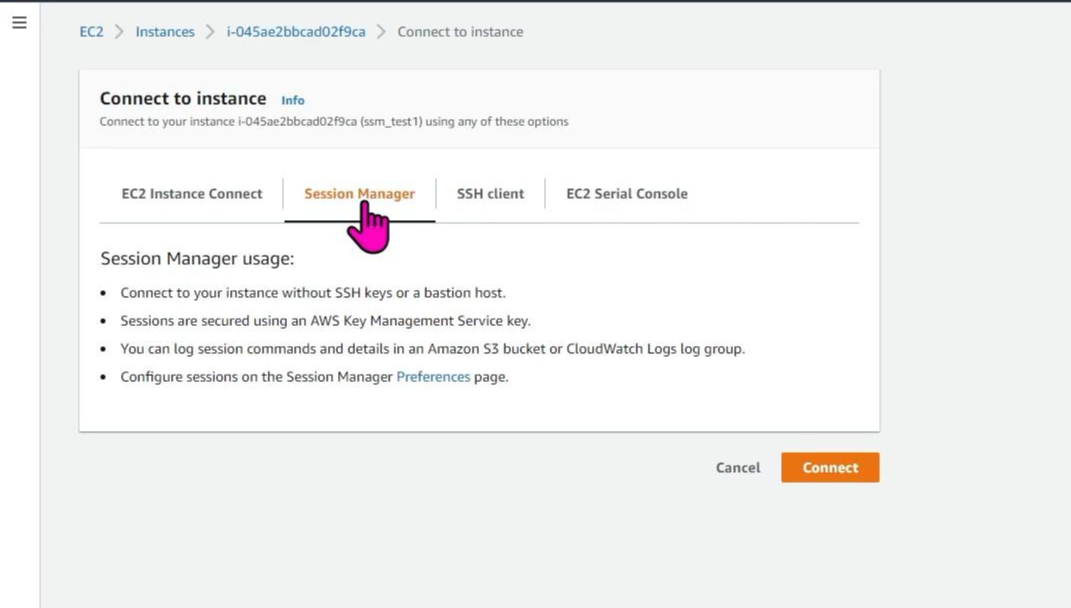Image resolution: width=1071 pixels, height=608 pixels.
Task: Click the 'Connect to instance' panel heading
Action: tap(183, 98)
